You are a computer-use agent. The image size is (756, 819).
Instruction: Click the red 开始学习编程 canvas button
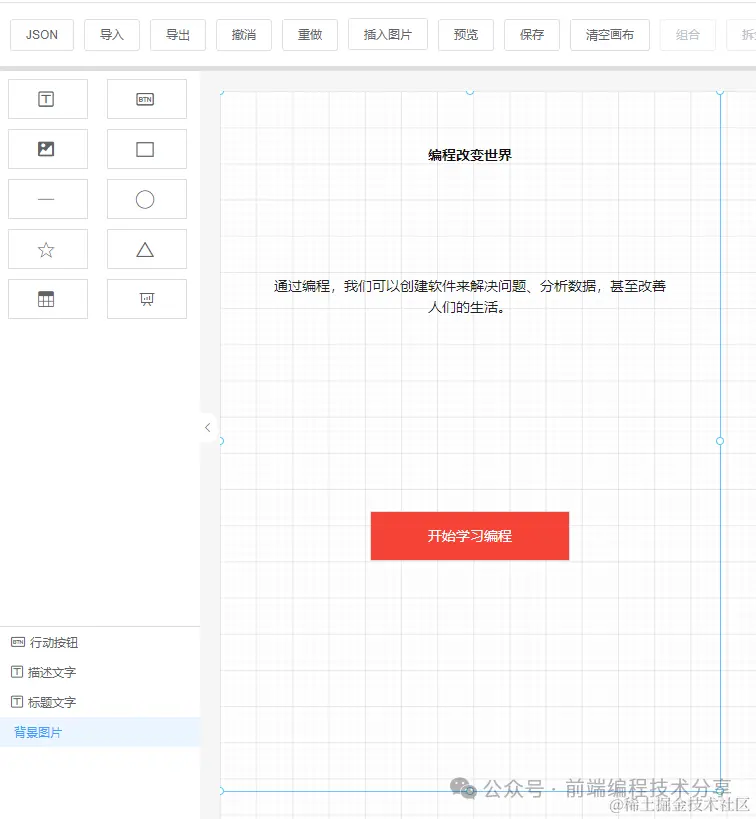[x=470, y=536]
